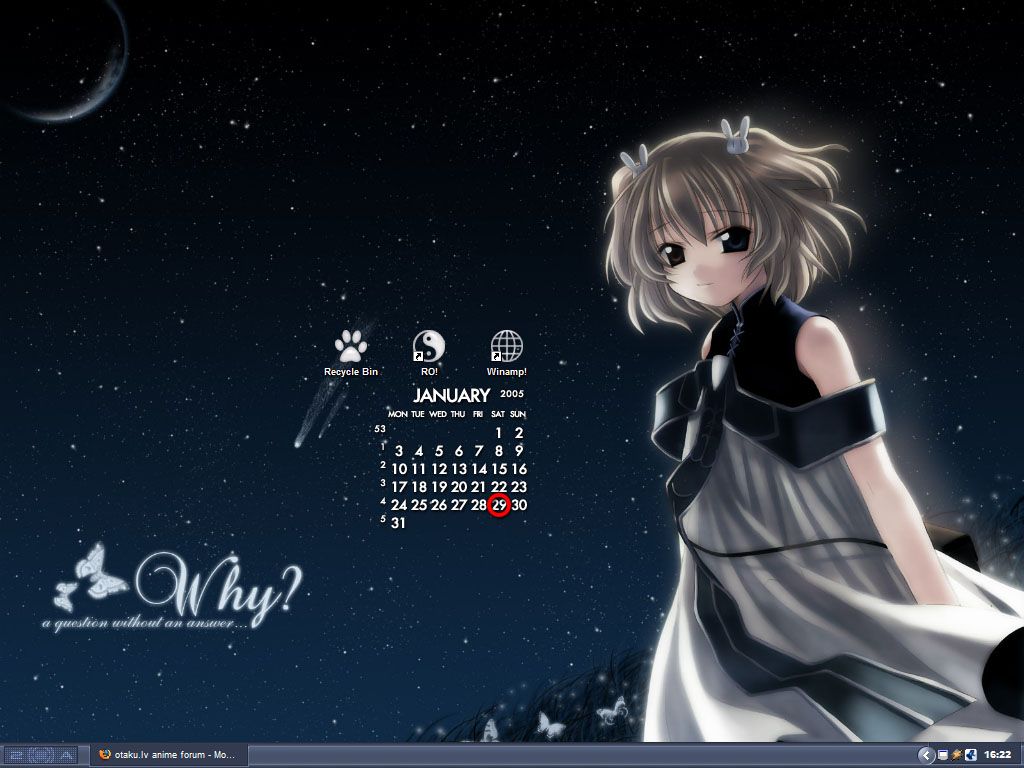Select Thursday the 6th on the calendar
This screenshot has width=1024, height=768.
(x=458, y=451)
